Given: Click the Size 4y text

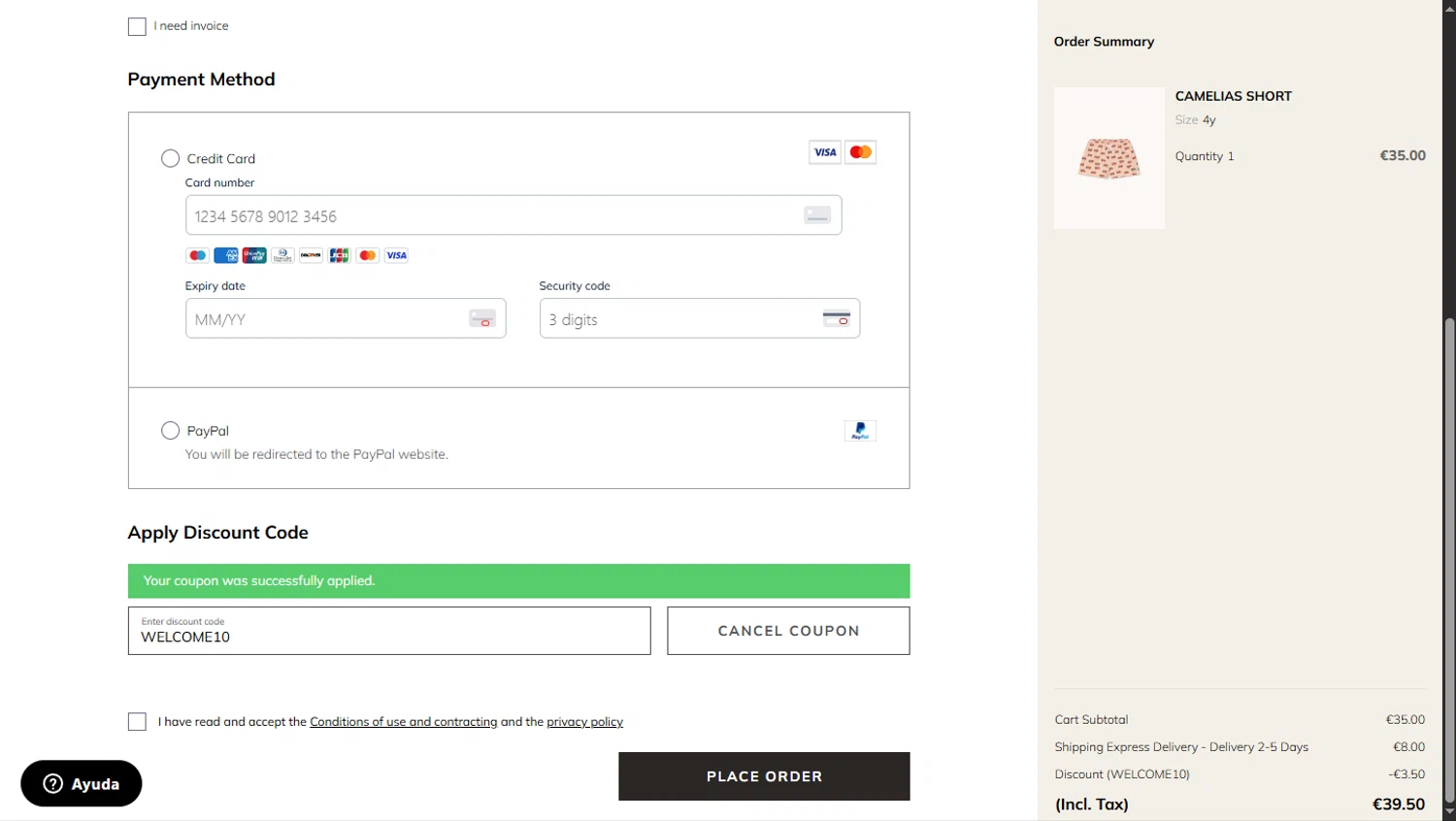Looking at the screenshot, I should (x=1195, y=120).
